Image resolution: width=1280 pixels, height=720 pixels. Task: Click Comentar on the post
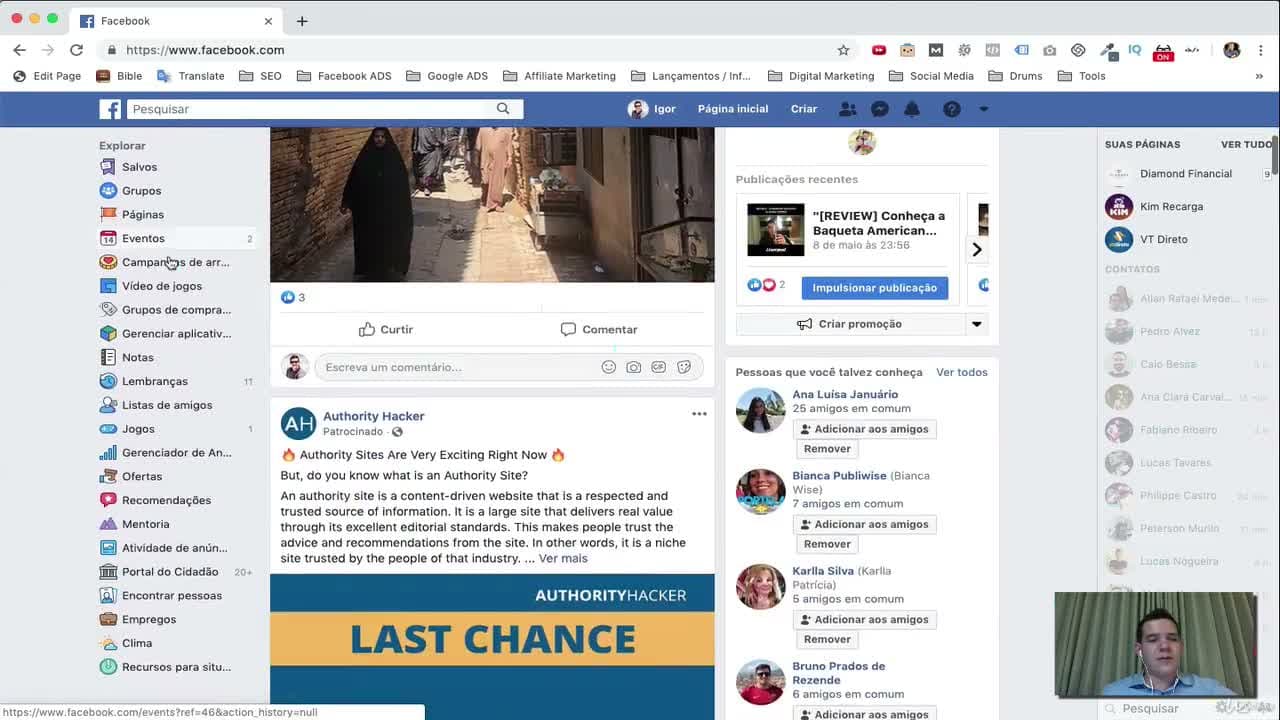[598, 329]
